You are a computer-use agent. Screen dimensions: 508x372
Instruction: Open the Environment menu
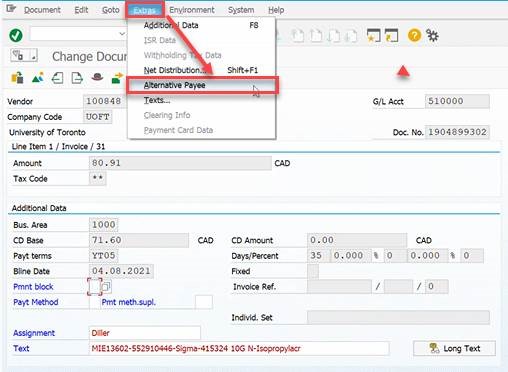click(x=192, y=10)
